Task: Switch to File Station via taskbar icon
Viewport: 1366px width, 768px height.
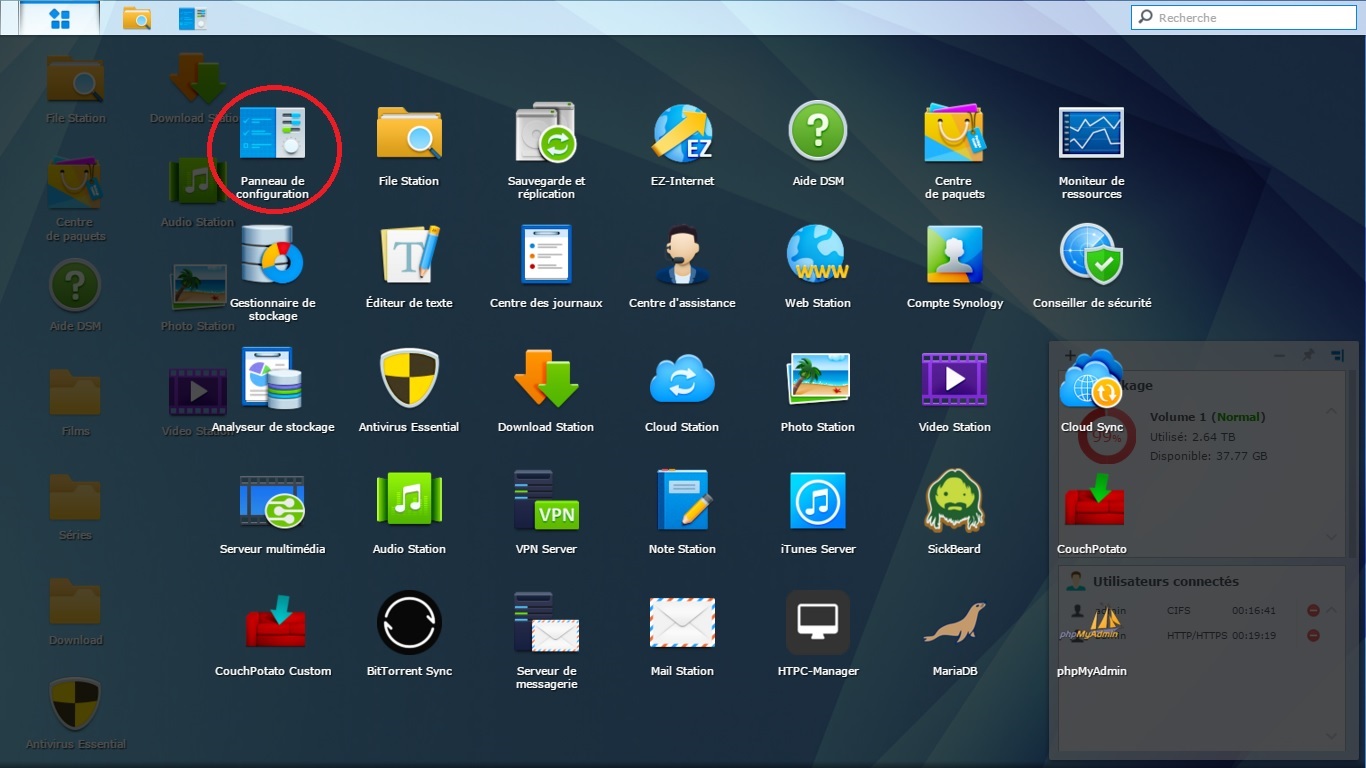Action: tap(136, 18)
